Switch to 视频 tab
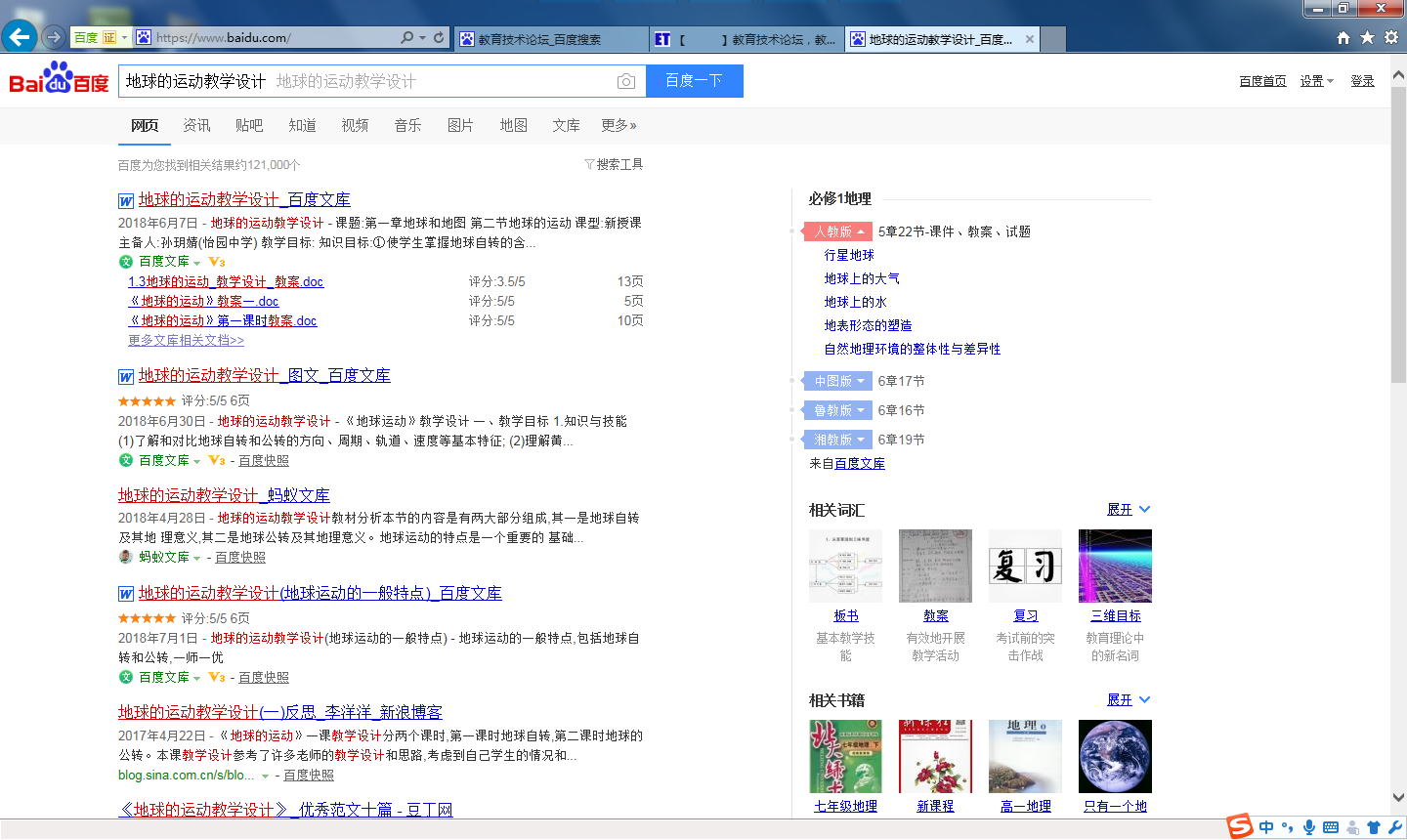This screenshot has height=840, width=1407. click(355, 125)
